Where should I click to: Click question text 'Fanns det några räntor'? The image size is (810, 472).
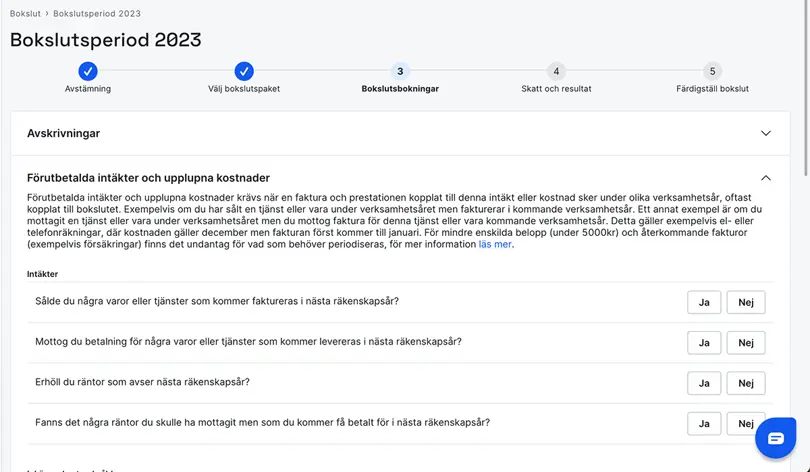pyautogui.click(x=262, y=422)
